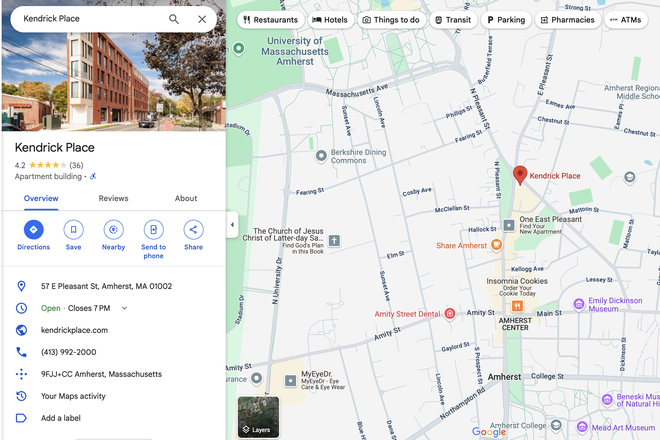
Task: Click the label tag icon
Action: (21, 418)
